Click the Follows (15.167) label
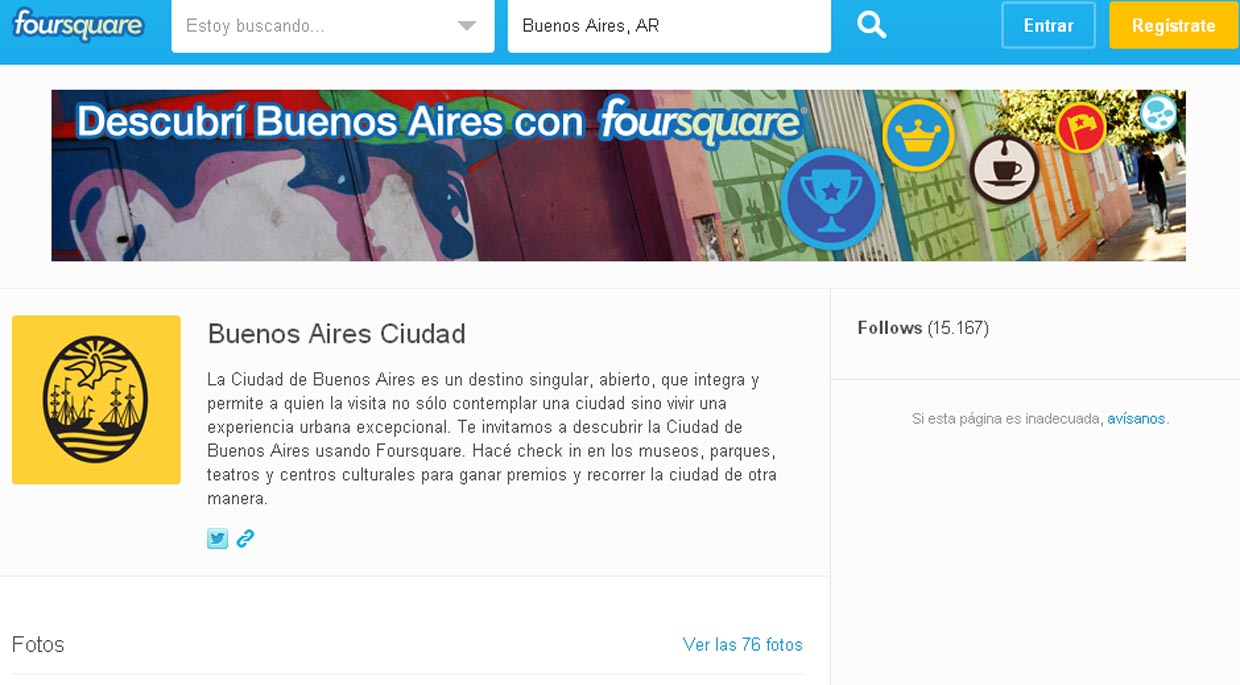This screenshot has width=1240, height=685. [923, 328]
